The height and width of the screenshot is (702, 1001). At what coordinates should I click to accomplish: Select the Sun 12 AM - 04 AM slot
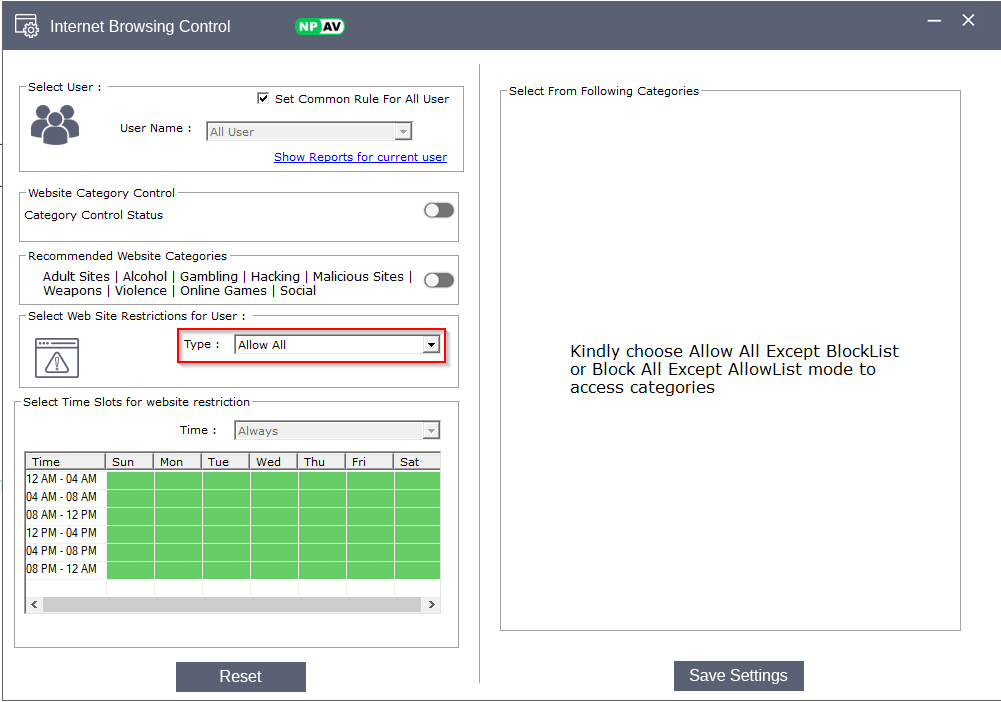(x=130, y=480)
